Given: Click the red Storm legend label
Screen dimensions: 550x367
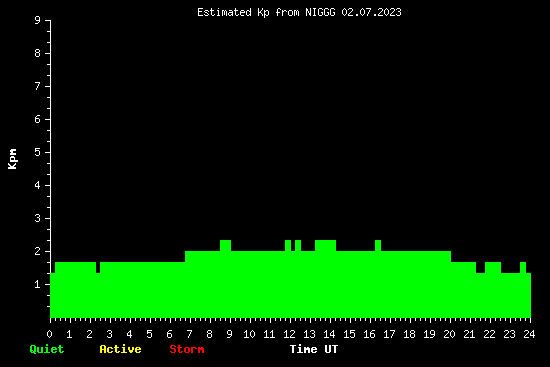Looking at the screenshot, I should [187, 349].
